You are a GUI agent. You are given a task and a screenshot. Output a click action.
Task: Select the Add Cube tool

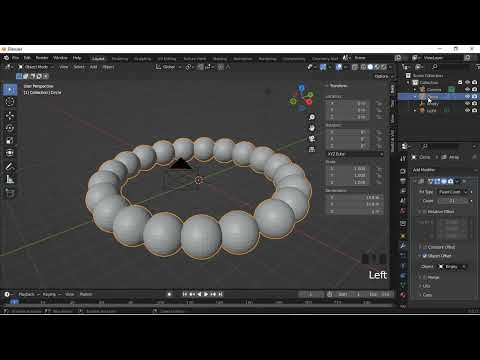pyautogui.click(x=10, y=193)
